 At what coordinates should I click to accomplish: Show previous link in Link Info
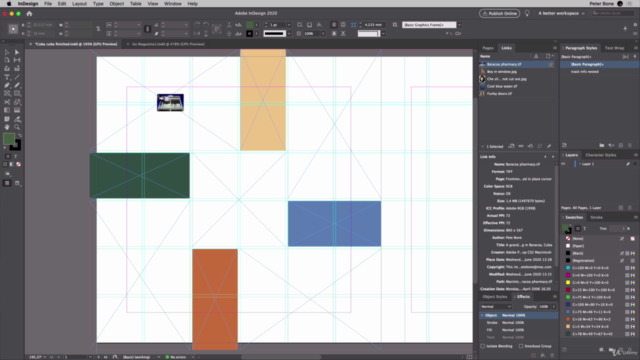[545, 157]
